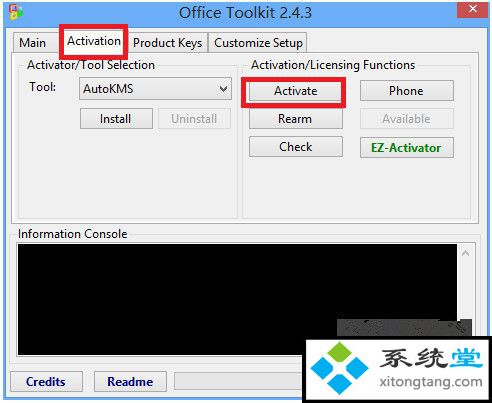This screenshot has width=492, height=403.
Task: Launch the green EZ-Activator button
Action: coord(406,148)
